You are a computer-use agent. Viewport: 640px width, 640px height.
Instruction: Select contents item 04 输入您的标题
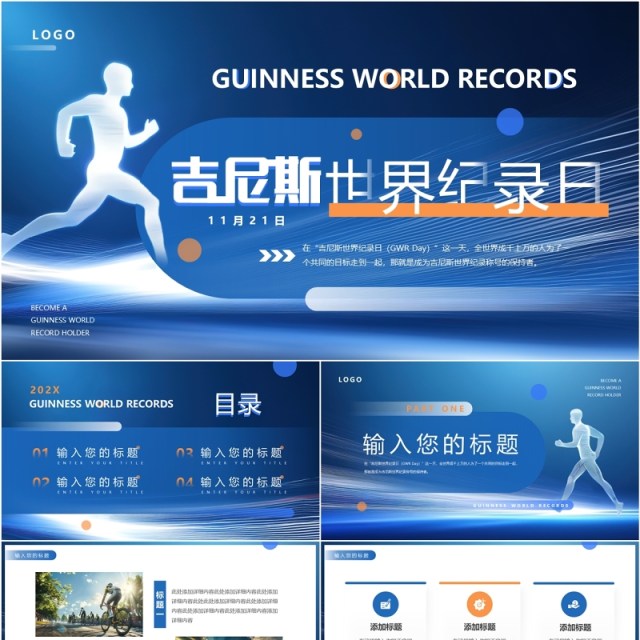tap(231, 484)
